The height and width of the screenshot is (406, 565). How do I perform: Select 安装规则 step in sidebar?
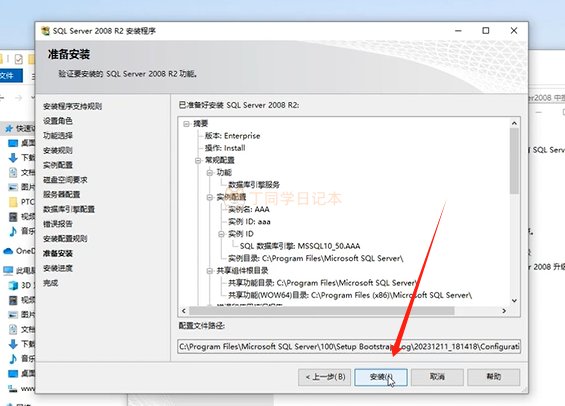click(58, 150)
